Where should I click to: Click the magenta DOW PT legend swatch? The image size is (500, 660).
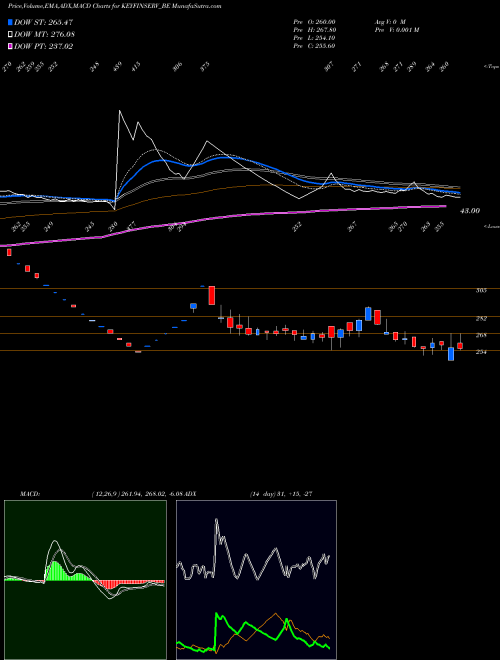pos(10,46)
